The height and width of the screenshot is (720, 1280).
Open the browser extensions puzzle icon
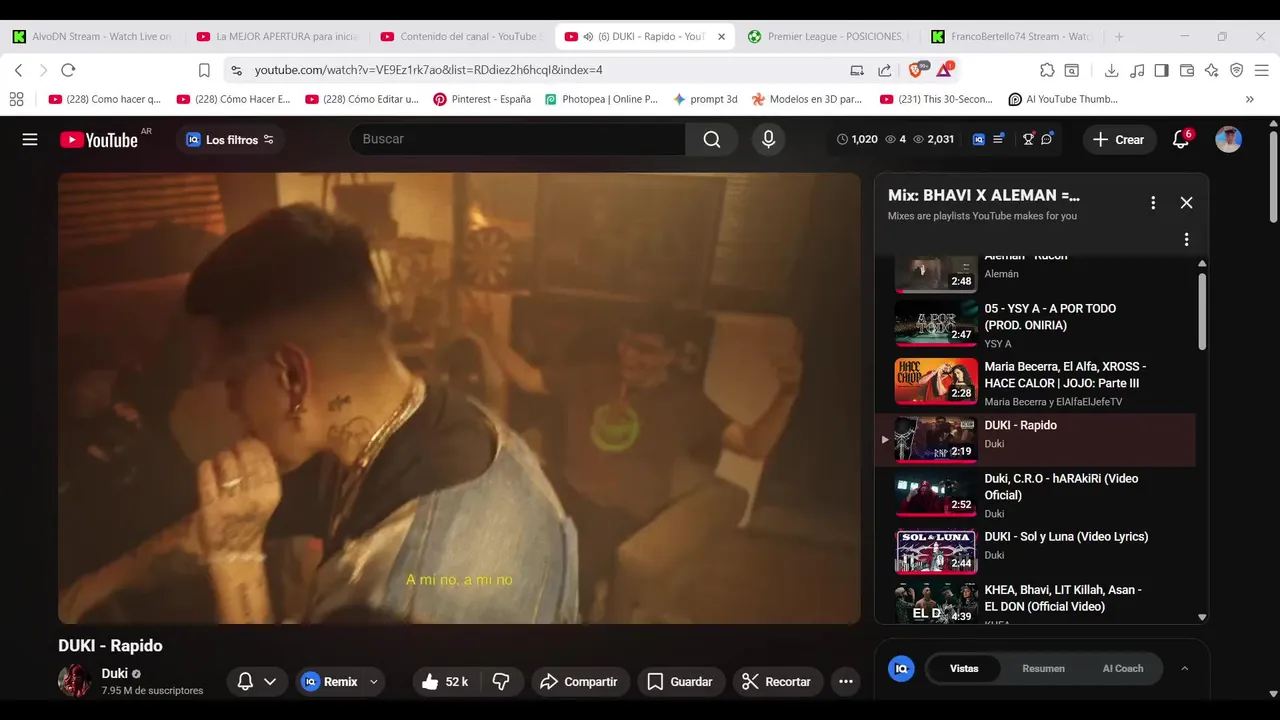click(x=1047, y=70)
